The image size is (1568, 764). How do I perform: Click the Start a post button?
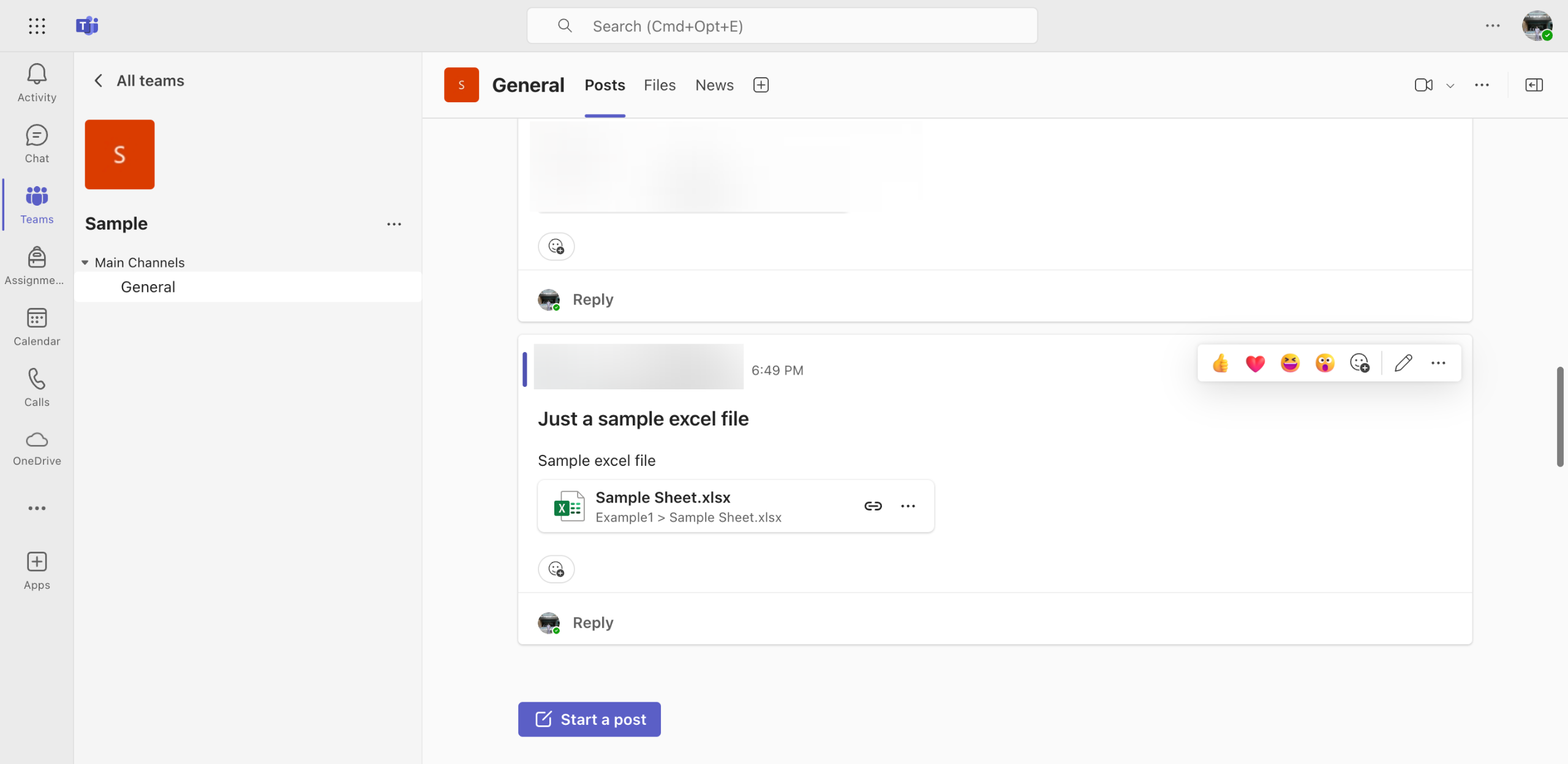point(589,719)
